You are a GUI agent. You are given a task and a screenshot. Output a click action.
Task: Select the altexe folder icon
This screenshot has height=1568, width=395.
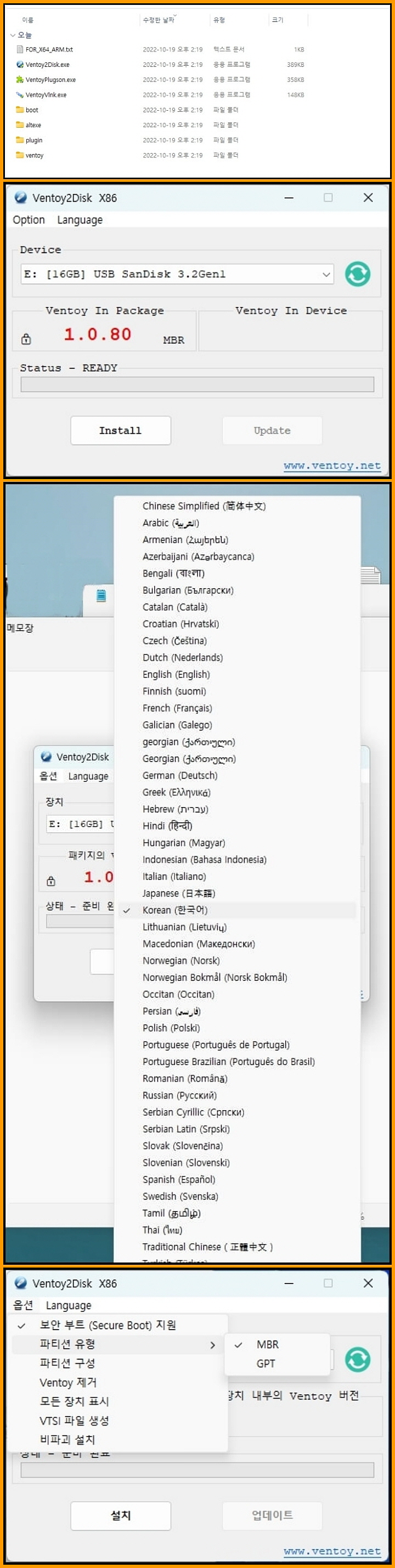coord(20,125)
